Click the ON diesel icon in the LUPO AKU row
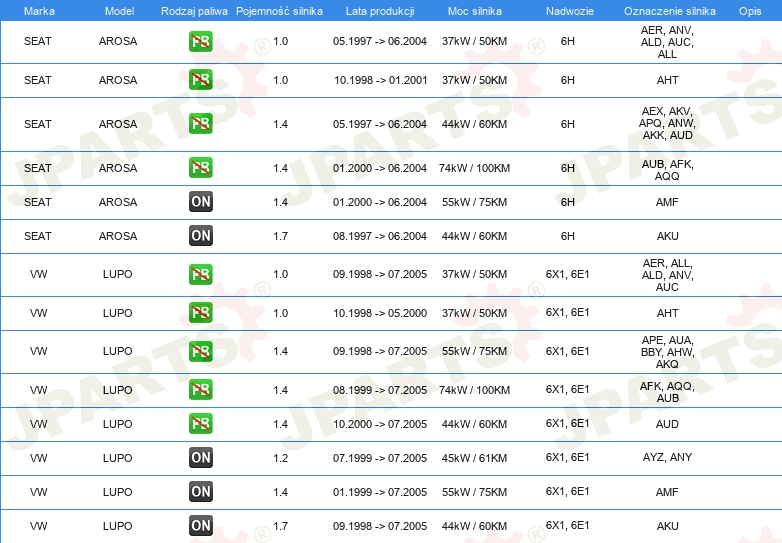The height and width of the screenshot is (543, 782). [200, 525]
